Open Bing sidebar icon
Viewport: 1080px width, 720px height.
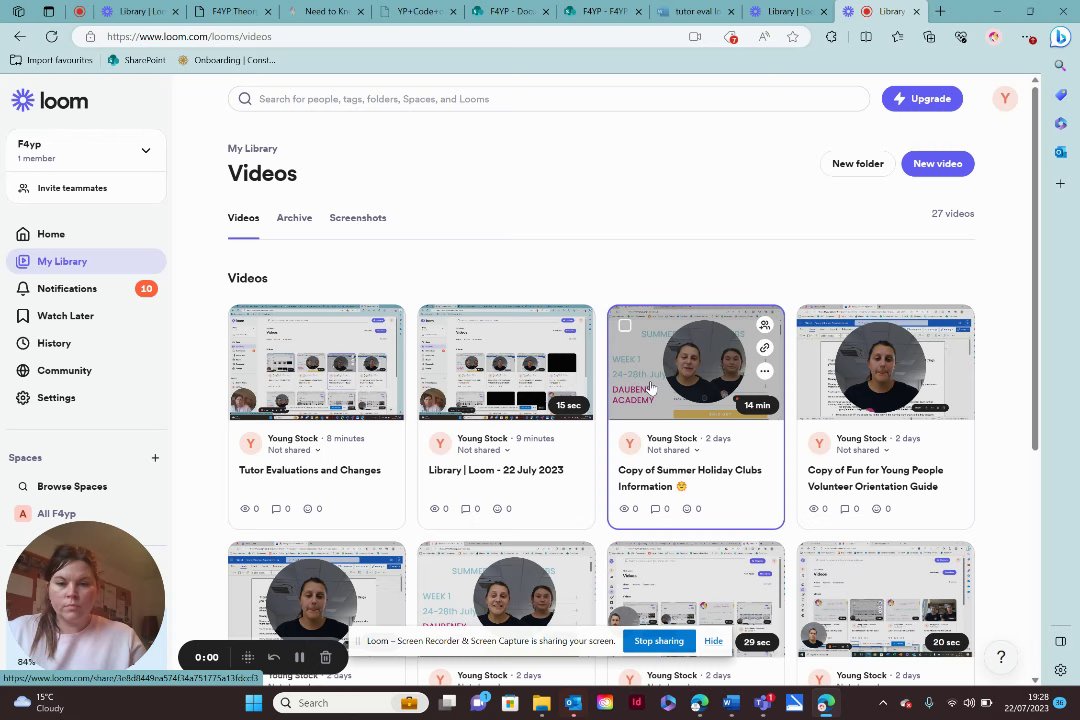[x=1059, y=37]
